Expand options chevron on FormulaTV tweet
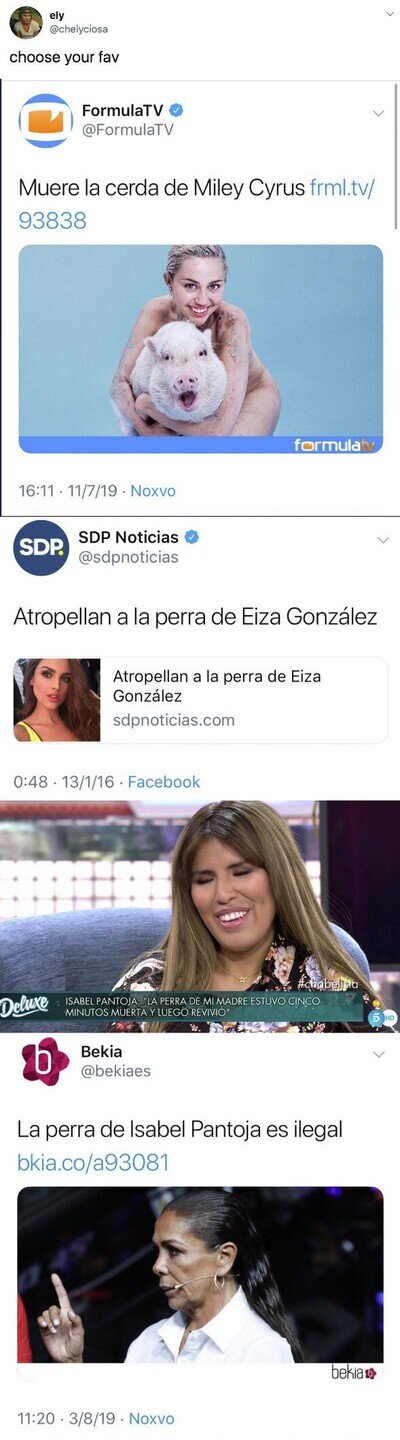Viewport: 400px width, 1440px height. 378,113
